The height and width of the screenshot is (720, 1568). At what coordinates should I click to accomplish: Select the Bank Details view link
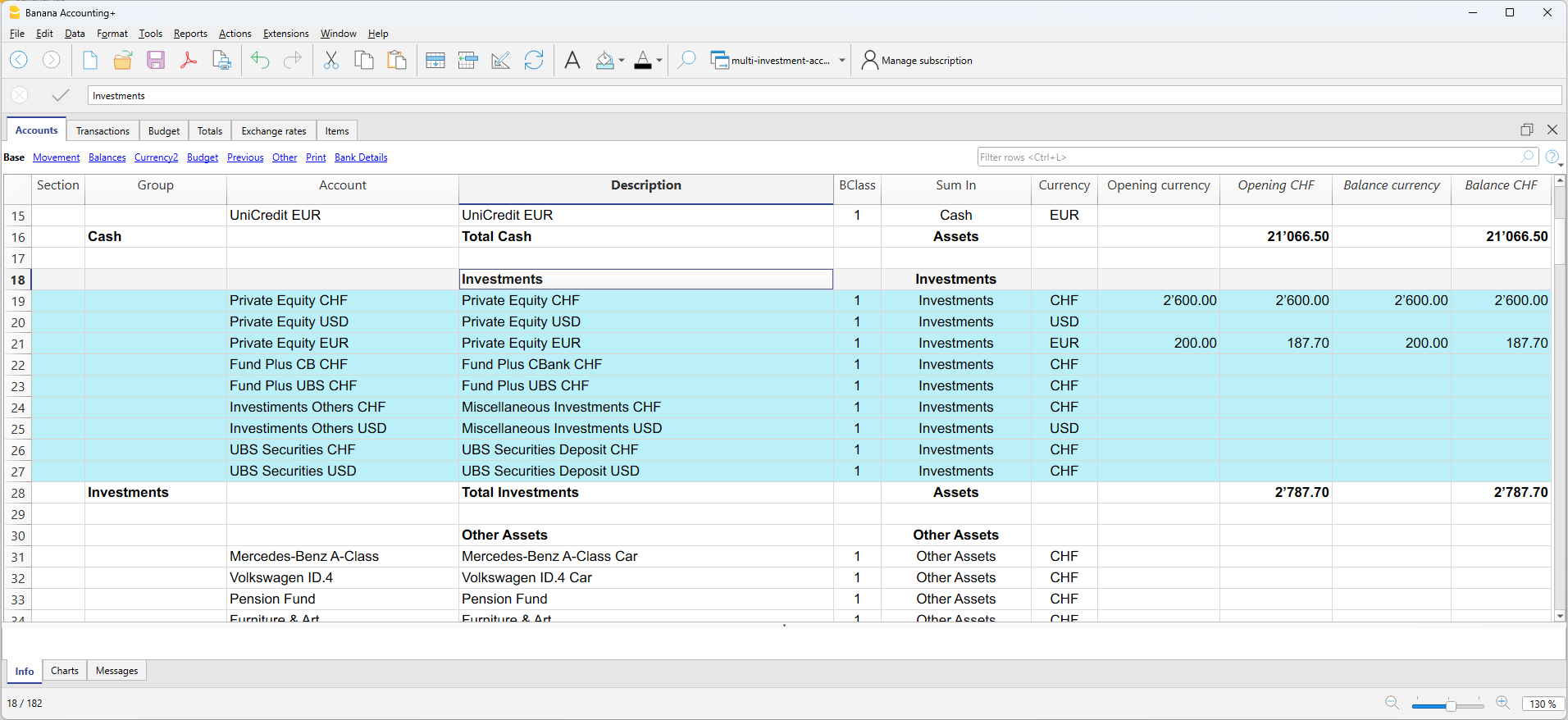pyautogui.click(x=361, y=157)
